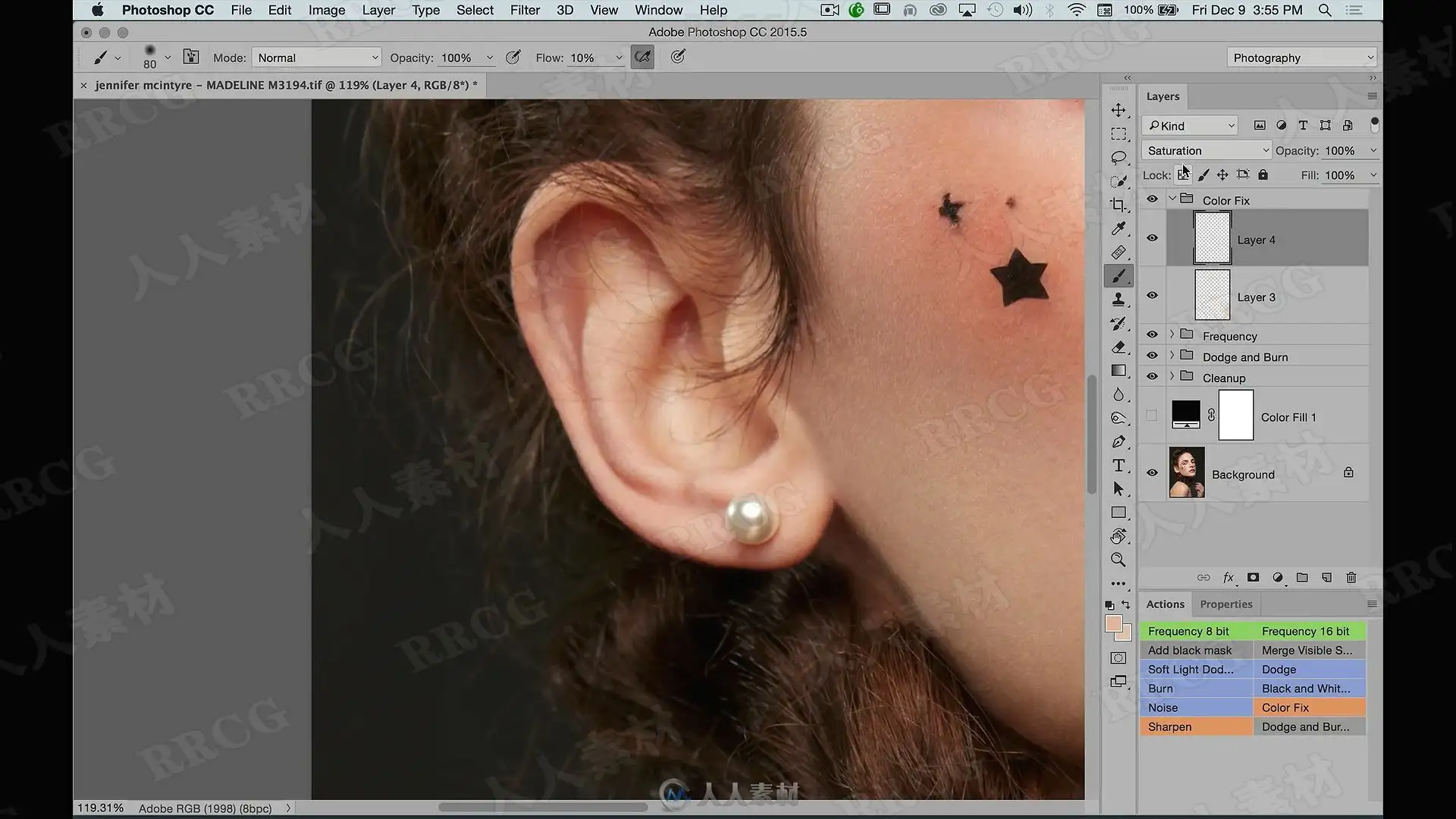Click the Color Fill 1 color thumbnail
The image size is (1456, 819).
click(x=1186, y=415)
